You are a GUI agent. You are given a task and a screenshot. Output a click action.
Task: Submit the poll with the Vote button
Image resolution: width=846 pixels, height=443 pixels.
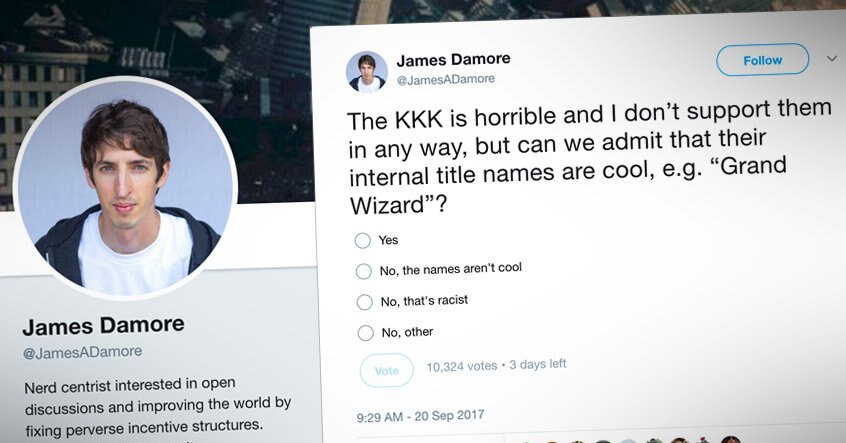pyautogui.click(x=387, y=371)
